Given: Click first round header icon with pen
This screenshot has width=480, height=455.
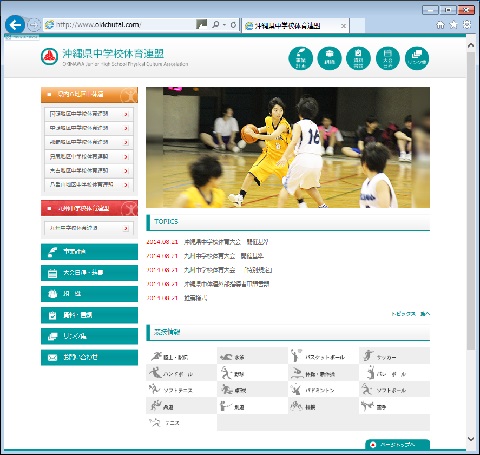Looking at the screenshot, I should coord(300,58).
